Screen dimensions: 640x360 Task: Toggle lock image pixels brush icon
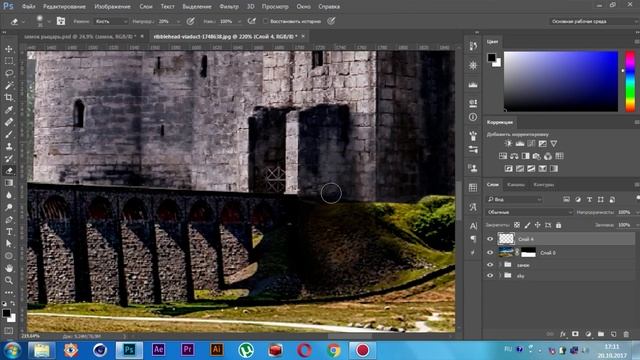pos(527,225)
